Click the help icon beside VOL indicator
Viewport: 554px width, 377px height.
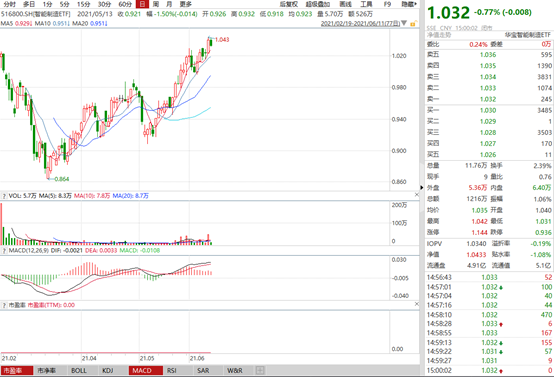pyautogui.click(x=4, y=196)
